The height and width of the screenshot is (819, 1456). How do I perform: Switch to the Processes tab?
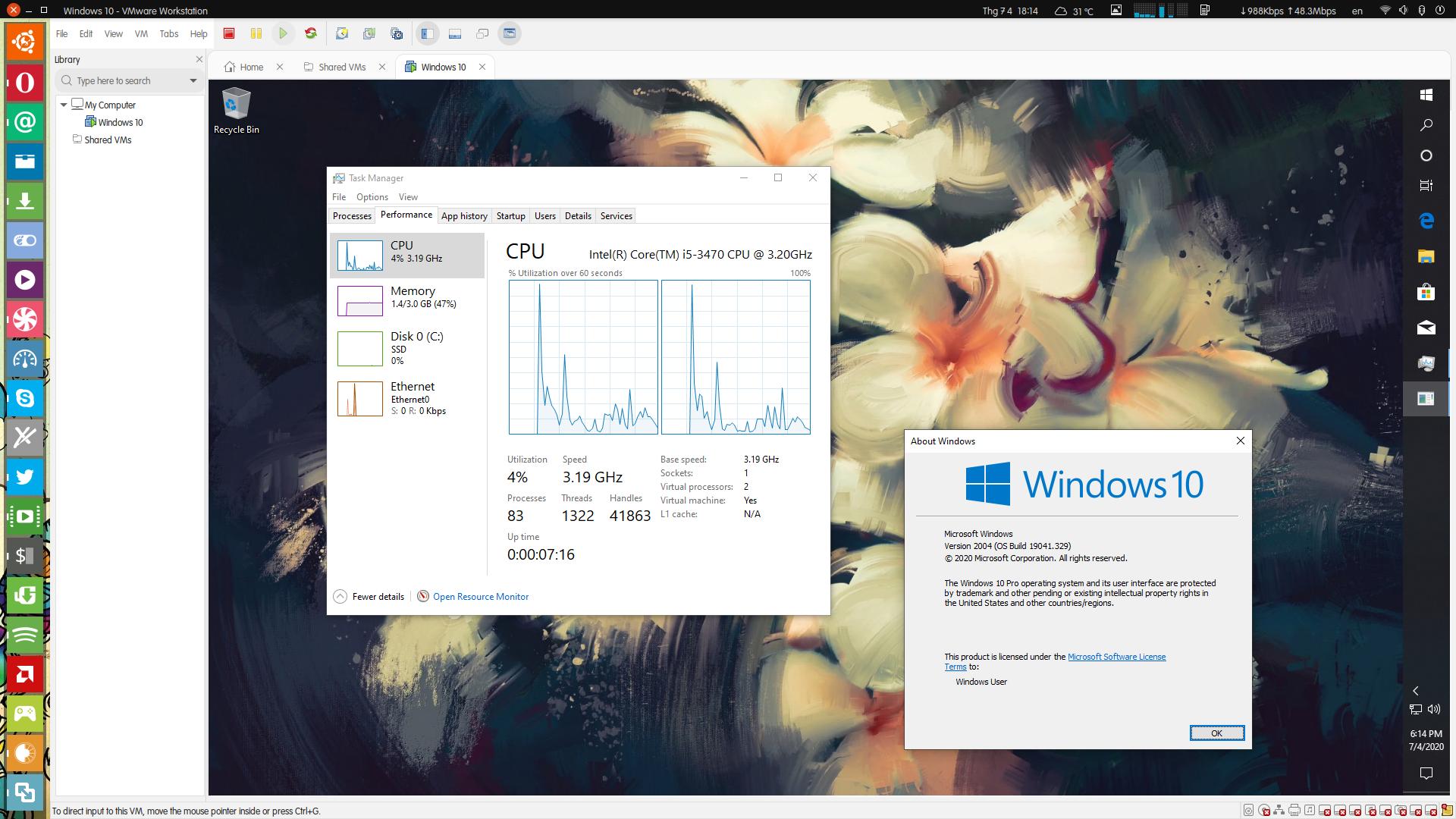pyautogui.click(x=352, y=216)
